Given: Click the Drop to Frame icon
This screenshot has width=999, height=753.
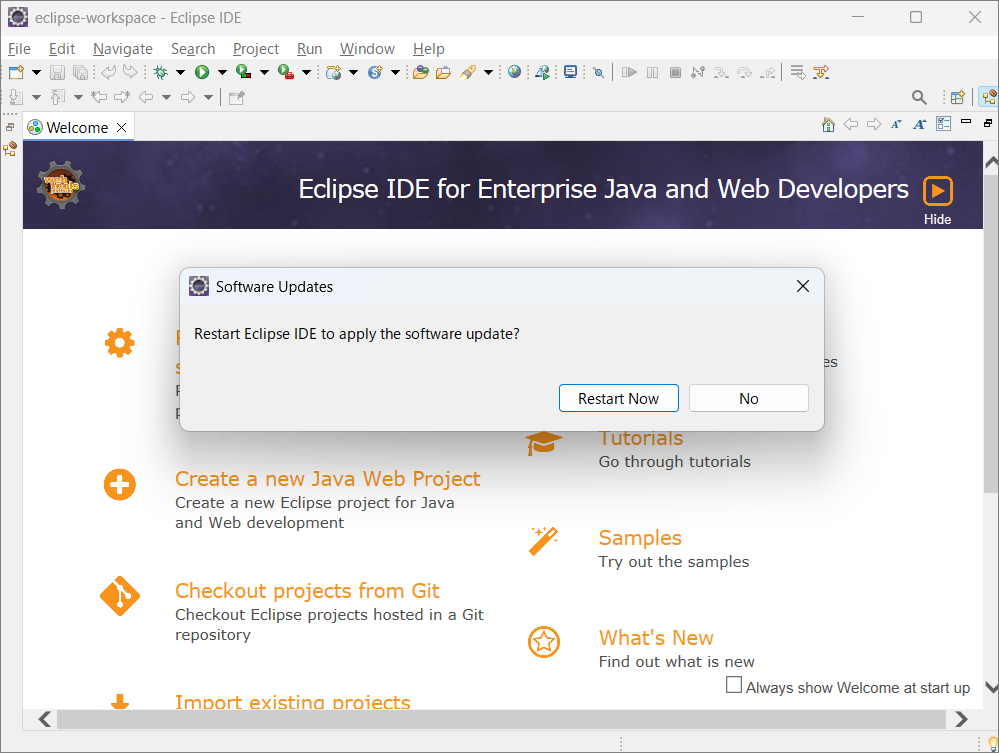Looking at the screenshot, I should 798,72.
